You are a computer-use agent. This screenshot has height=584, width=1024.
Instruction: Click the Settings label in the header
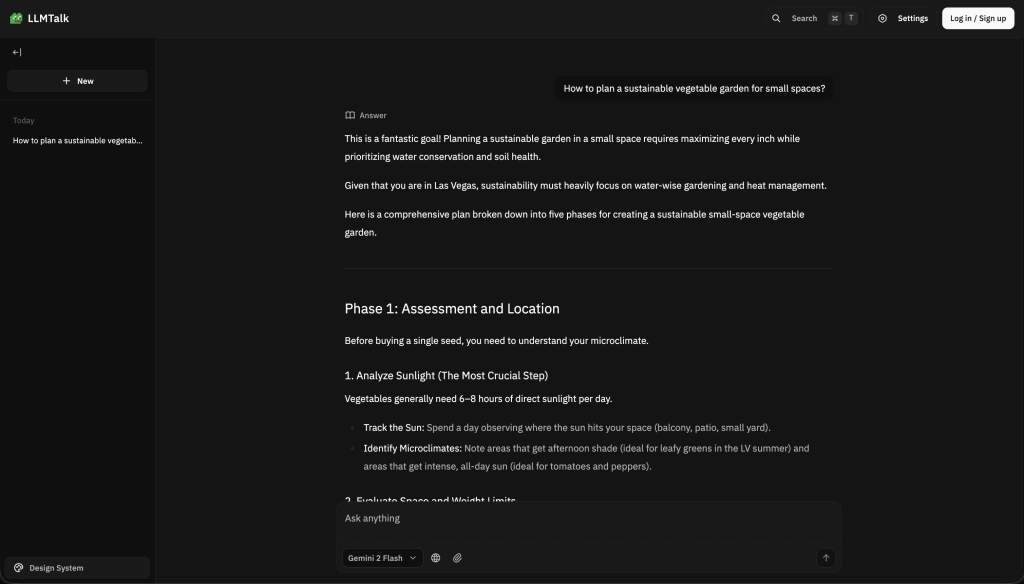coord(912,18)
